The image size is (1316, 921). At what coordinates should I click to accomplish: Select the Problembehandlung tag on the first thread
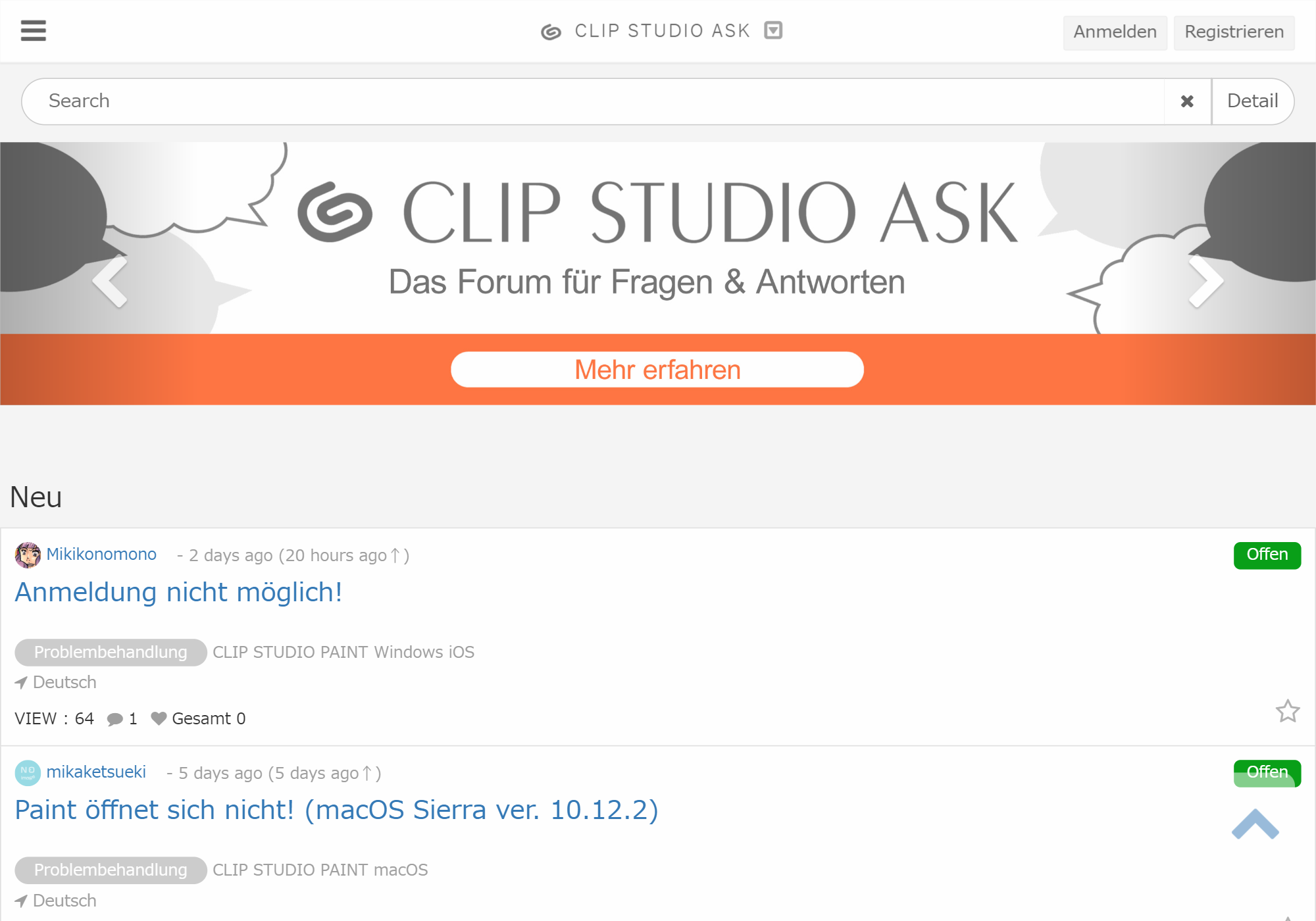[110, 652]
